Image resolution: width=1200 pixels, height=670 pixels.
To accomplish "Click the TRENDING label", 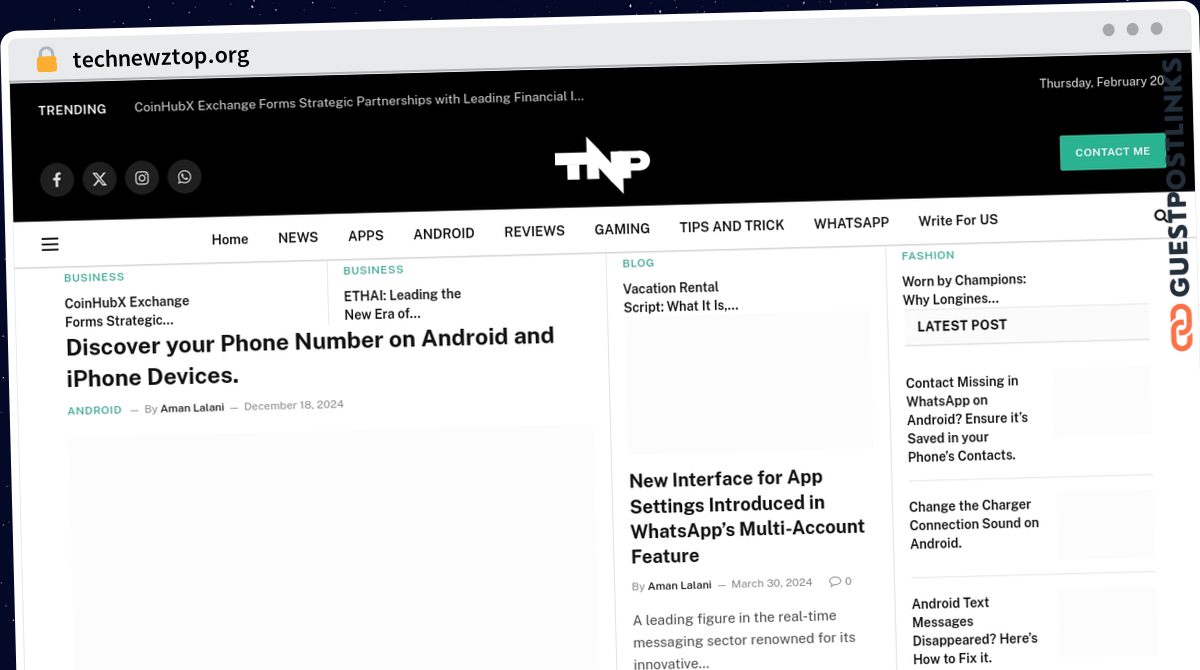I will tap(72, 110).
